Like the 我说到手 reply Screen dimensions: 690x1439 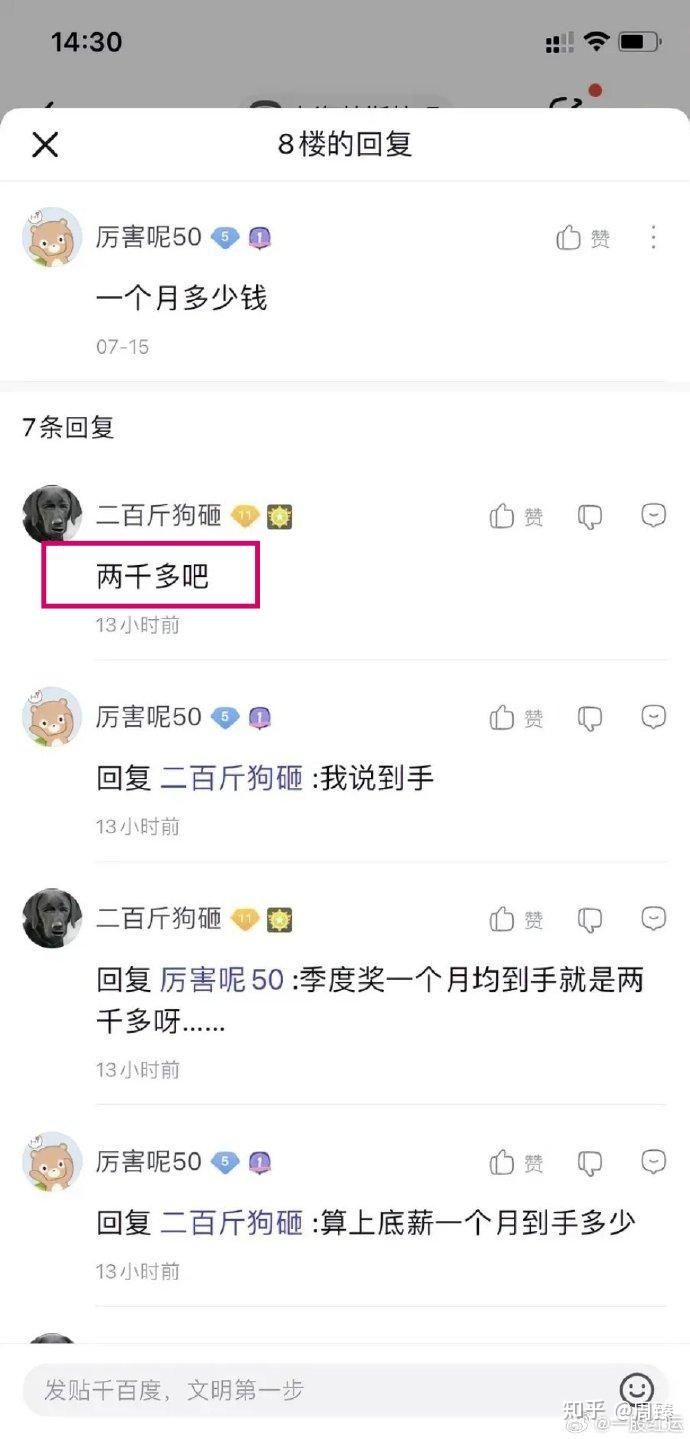(x=517, y=718)
